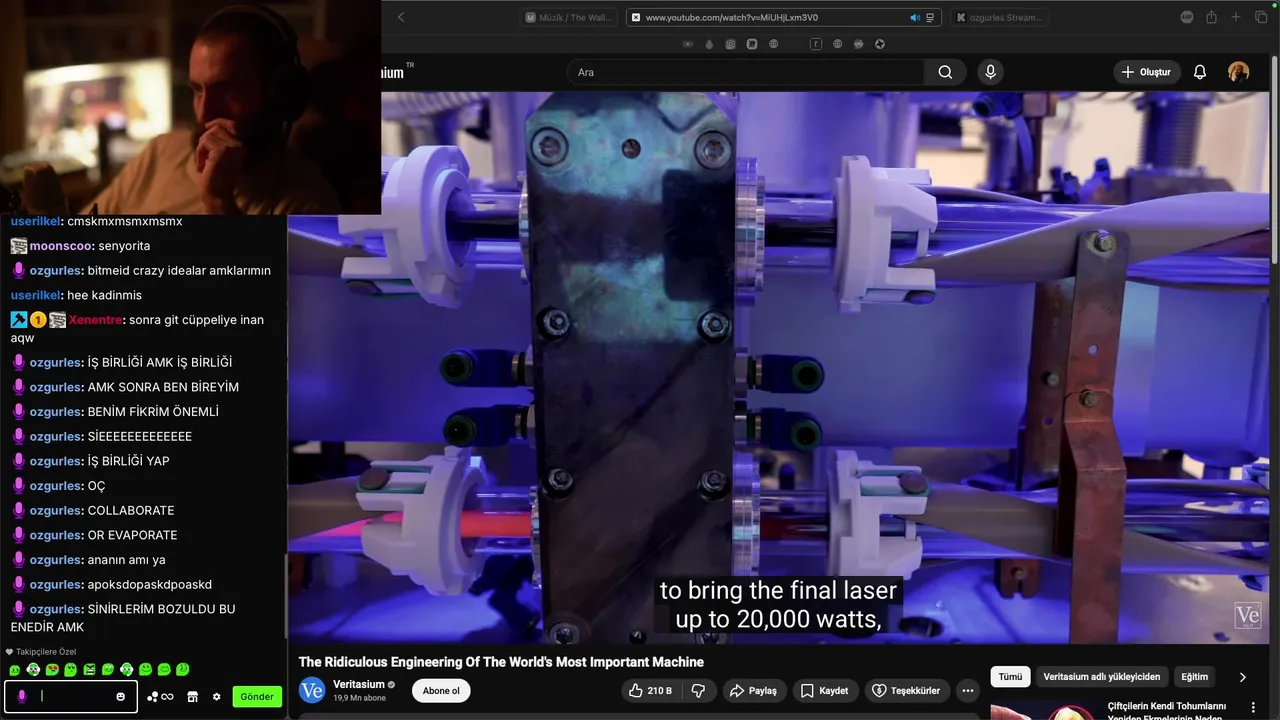The width and height of the screenshot is (1280, 720).
Task: Select 'Veritasium adlı yükleyiciden' chip
Action: [x=1101, y=677]
